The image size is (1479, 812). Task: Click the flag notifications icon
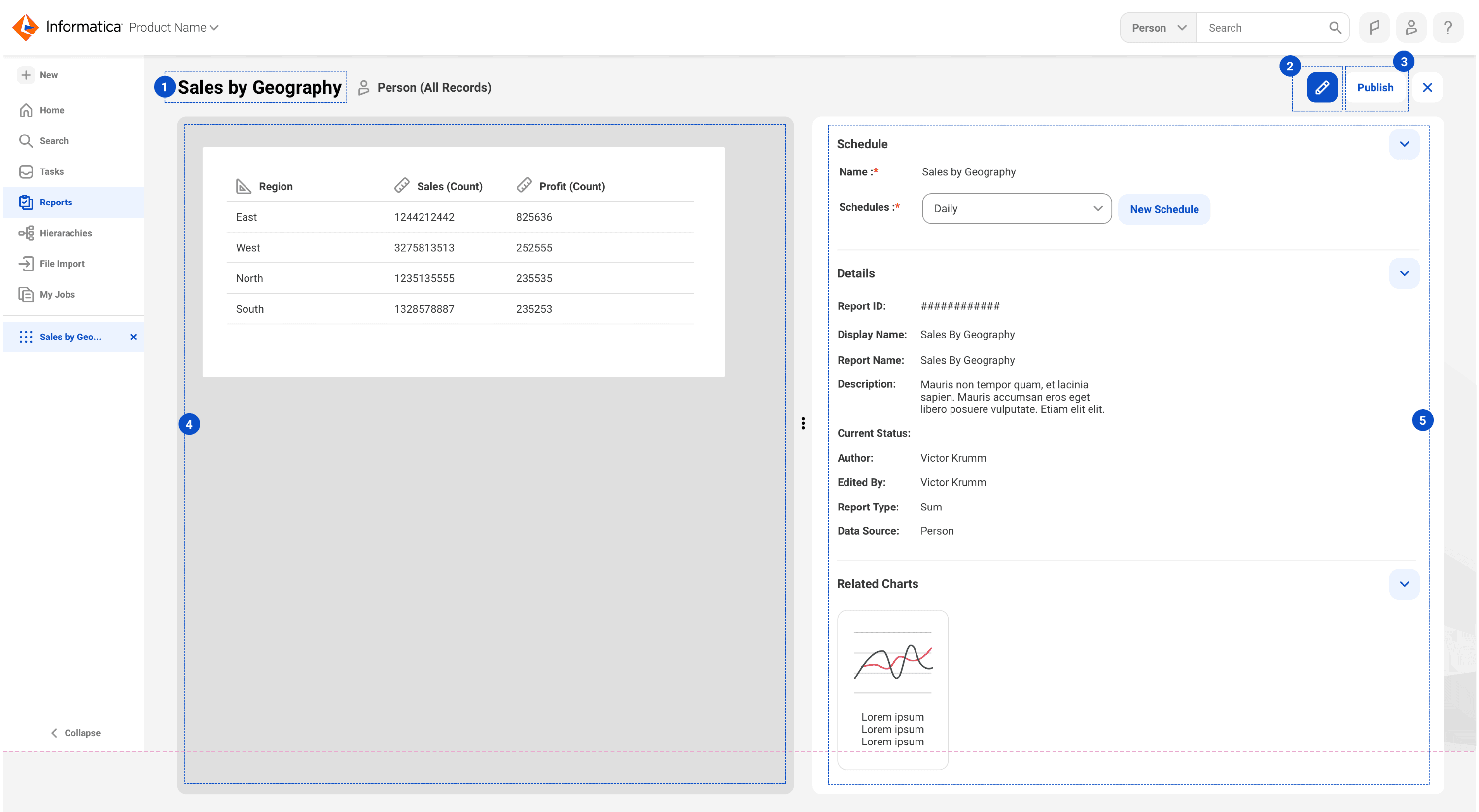click(x=1374, y=28)
